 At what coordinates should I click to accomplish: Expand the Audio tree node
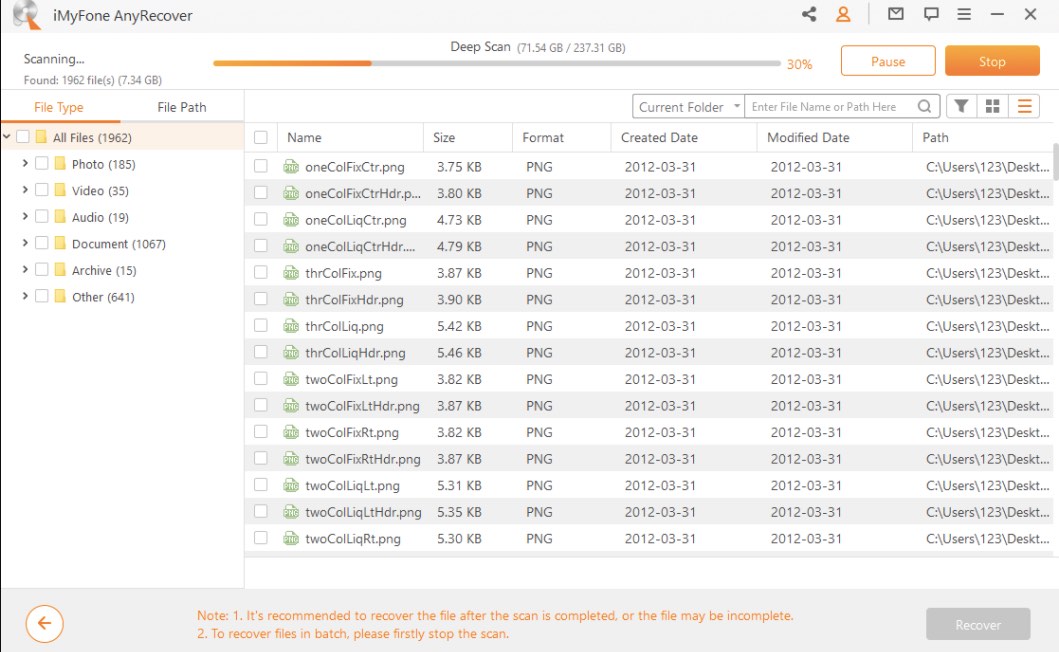click(x=25, y=216)
